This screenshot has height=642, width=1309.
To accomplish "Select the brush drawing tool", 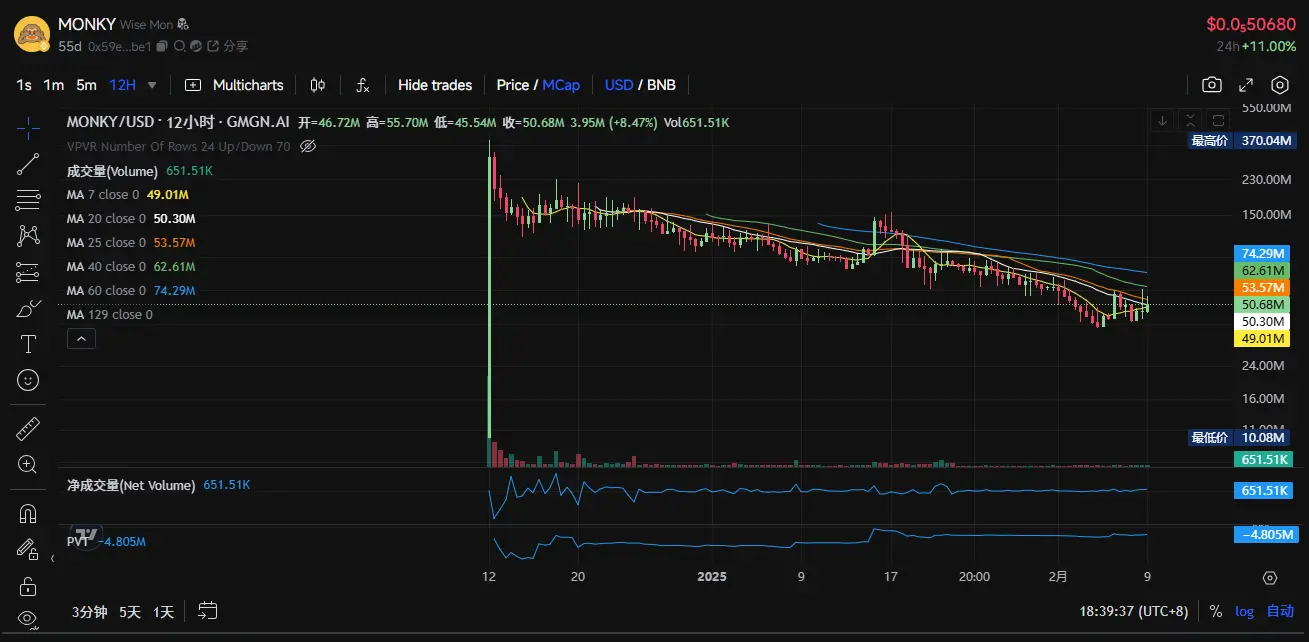I will point(28,309).
